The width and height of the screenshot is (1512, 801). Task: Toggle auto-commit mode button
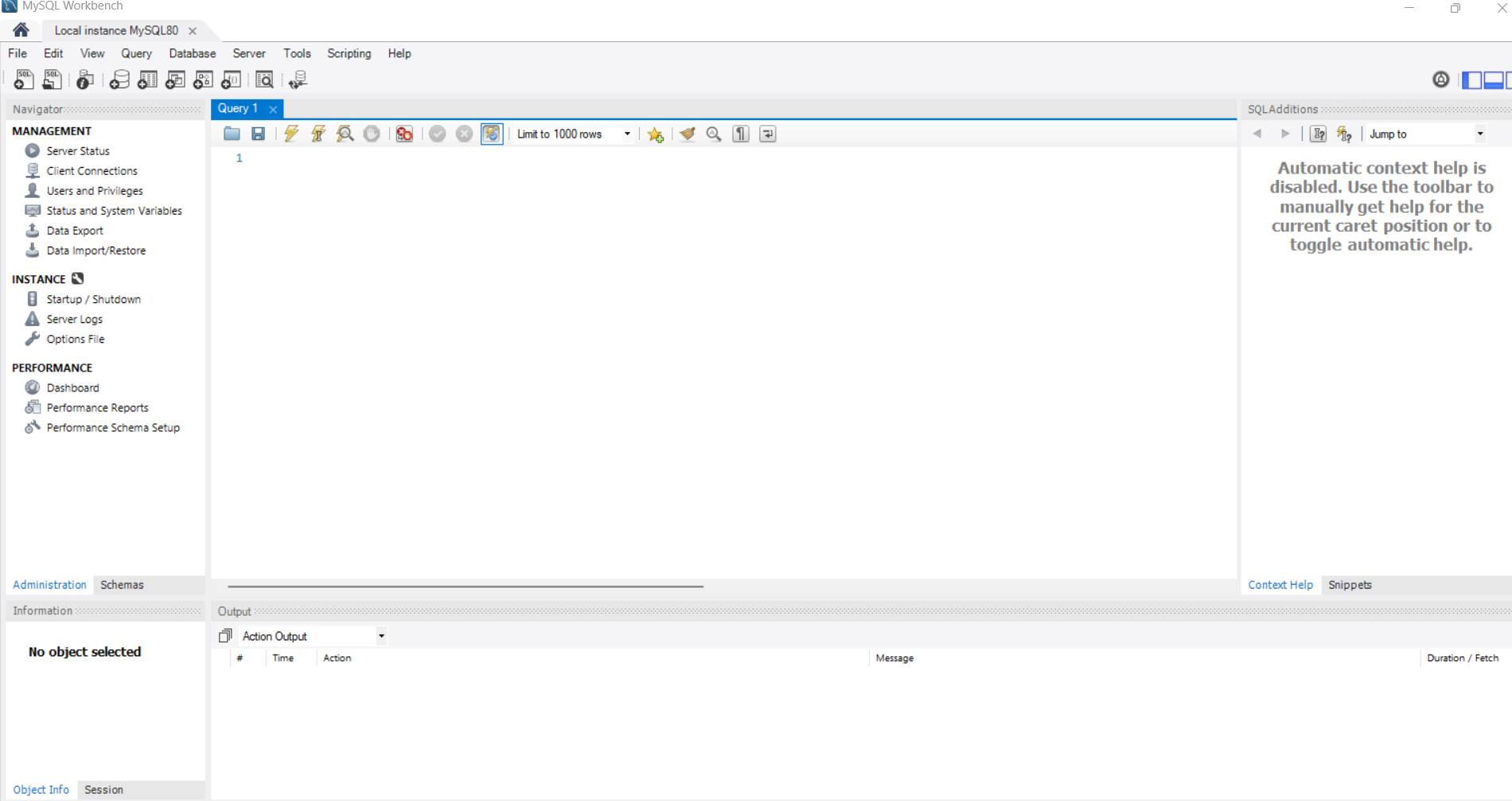pyautogui.click(x=492, y=134)
